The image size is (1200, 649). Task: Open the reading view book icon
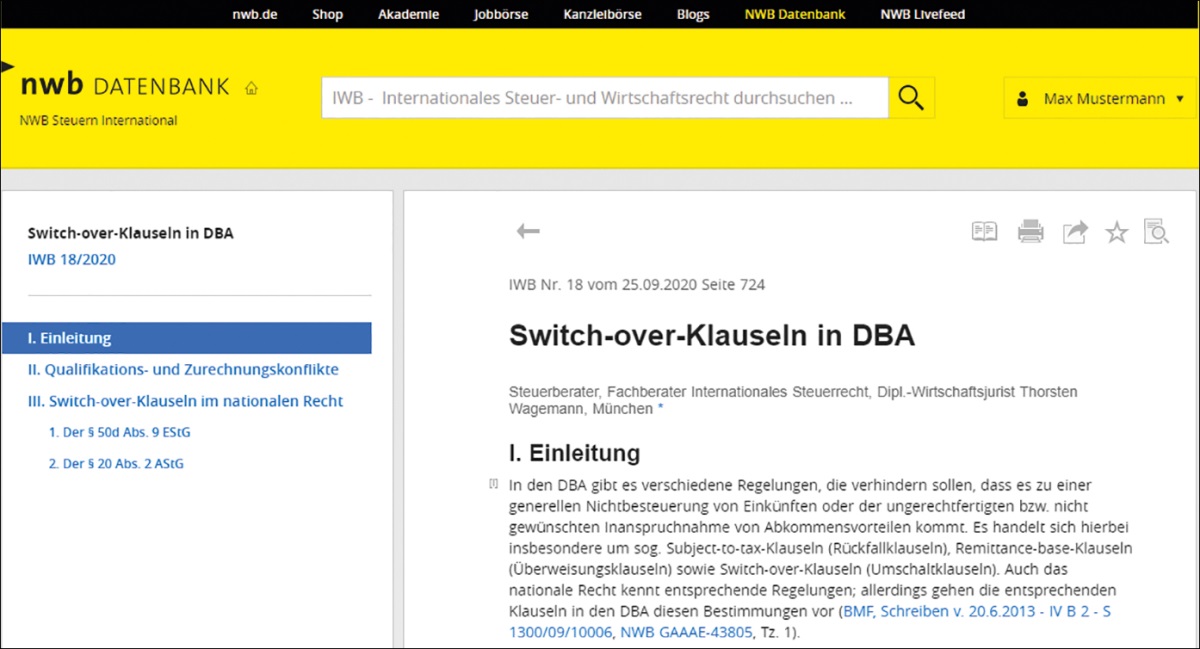[984, 232]
